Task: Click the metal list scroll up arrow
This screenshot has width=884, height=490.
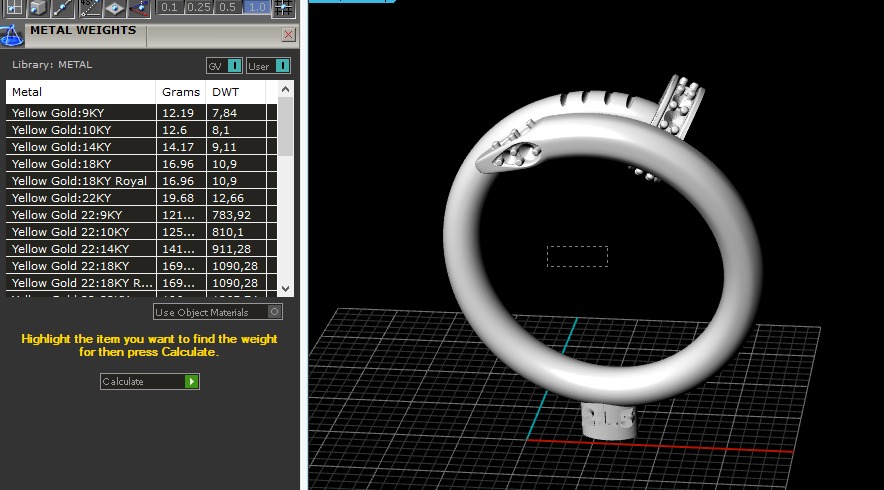Action: click(285, 89)
